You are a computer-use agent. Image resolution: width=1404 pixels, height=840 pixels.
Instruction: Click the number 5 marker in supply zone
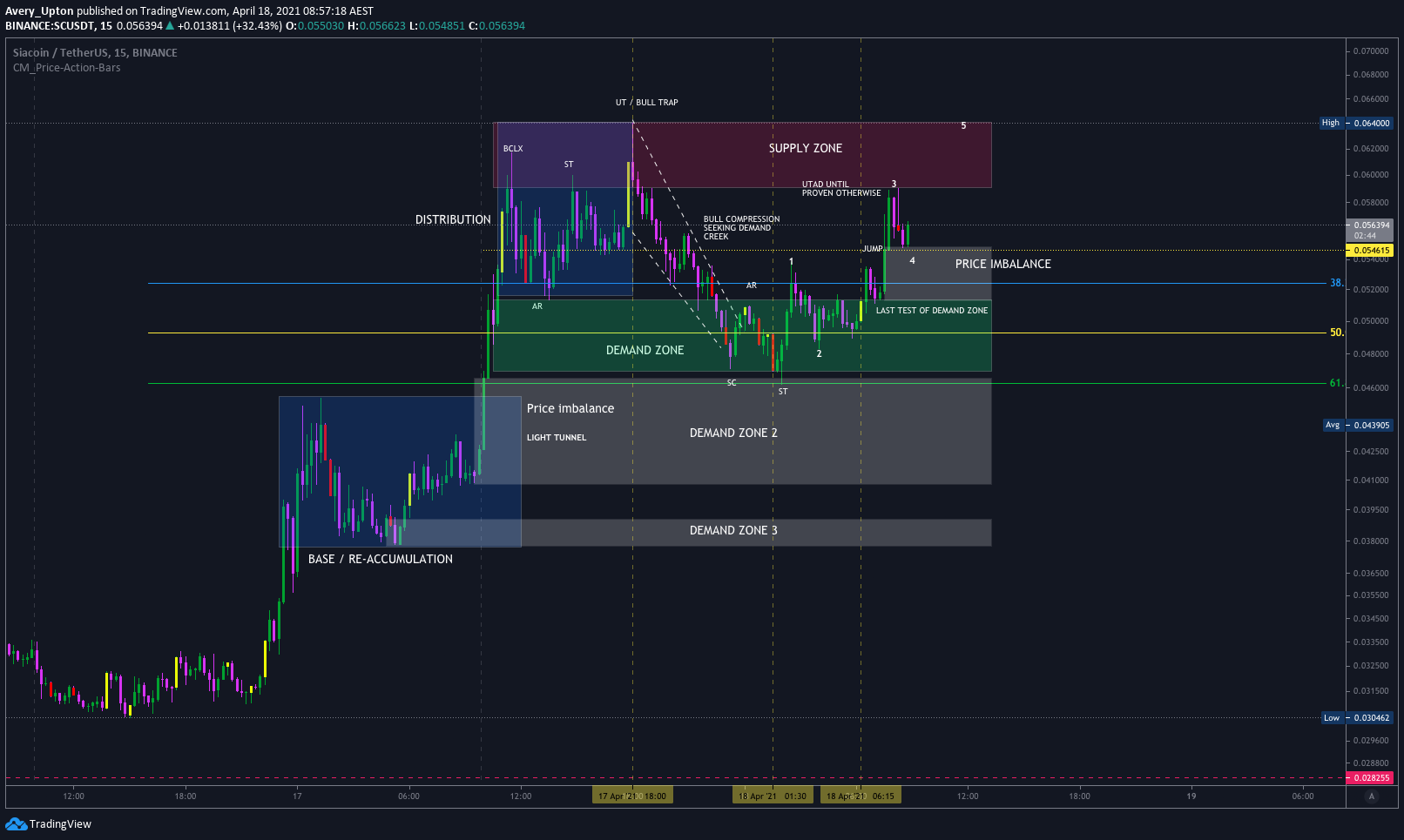[963, 126]
